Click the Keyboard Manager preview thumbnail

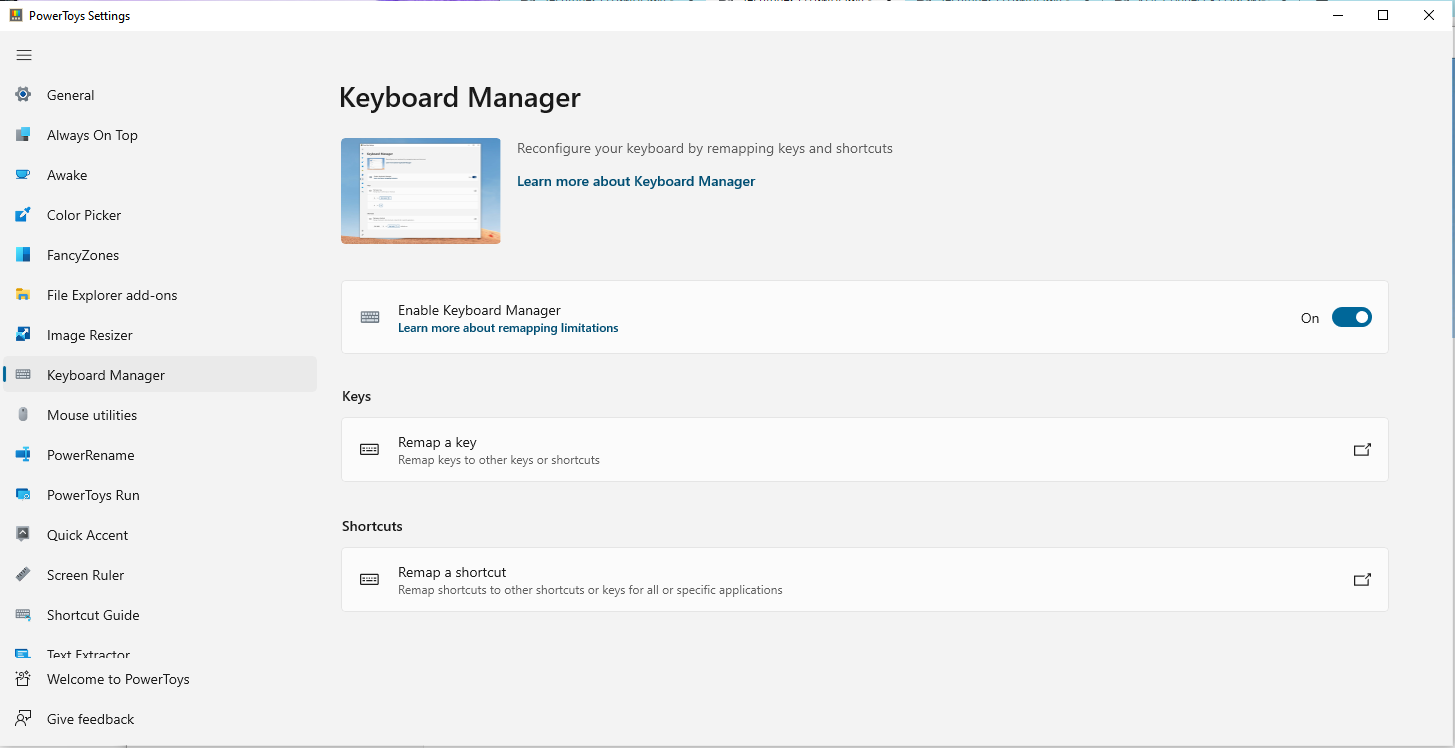pyautogui.click(x=421, y=191)
